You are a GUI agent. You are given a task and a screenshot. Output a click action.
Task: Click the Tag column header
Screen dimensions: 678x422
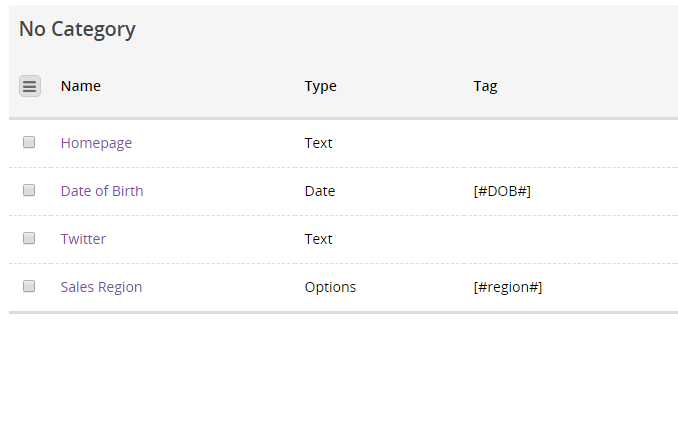(485, 86)
